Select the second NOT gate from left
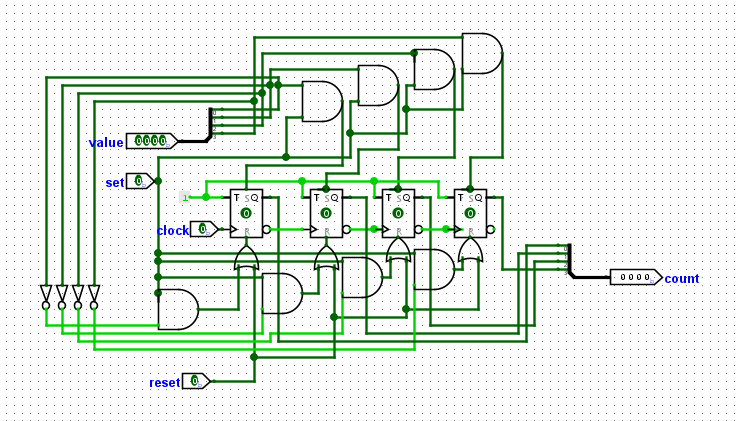The image size is (736, 421). (x=62, y=297)
